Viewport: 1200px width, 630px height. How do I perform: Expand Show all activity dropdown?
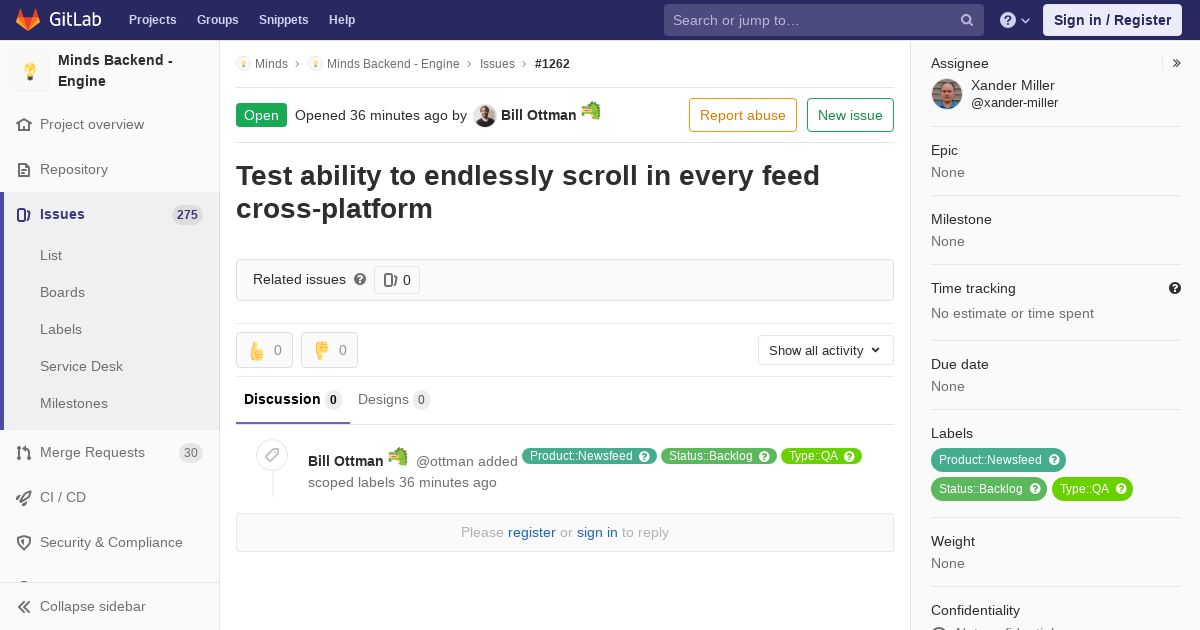point(826,350)
